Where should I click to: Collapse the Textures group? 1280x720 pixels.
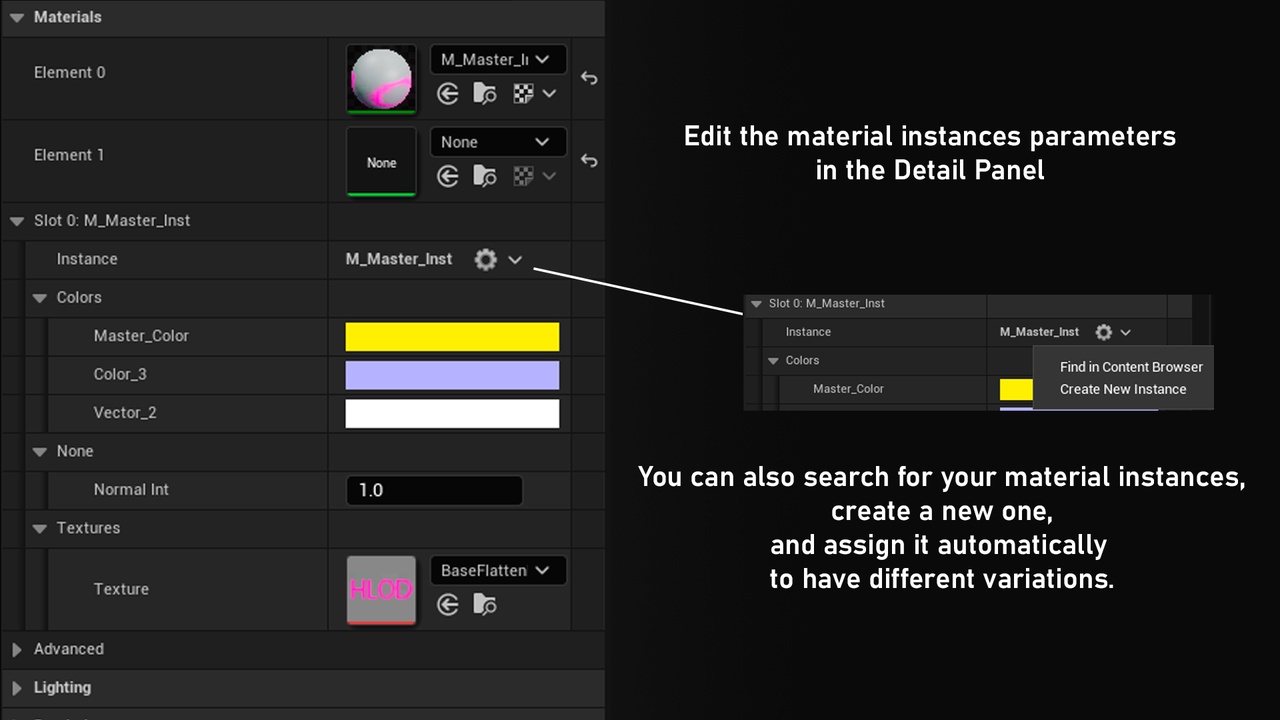pyautogui.click(x=40, y=528)
